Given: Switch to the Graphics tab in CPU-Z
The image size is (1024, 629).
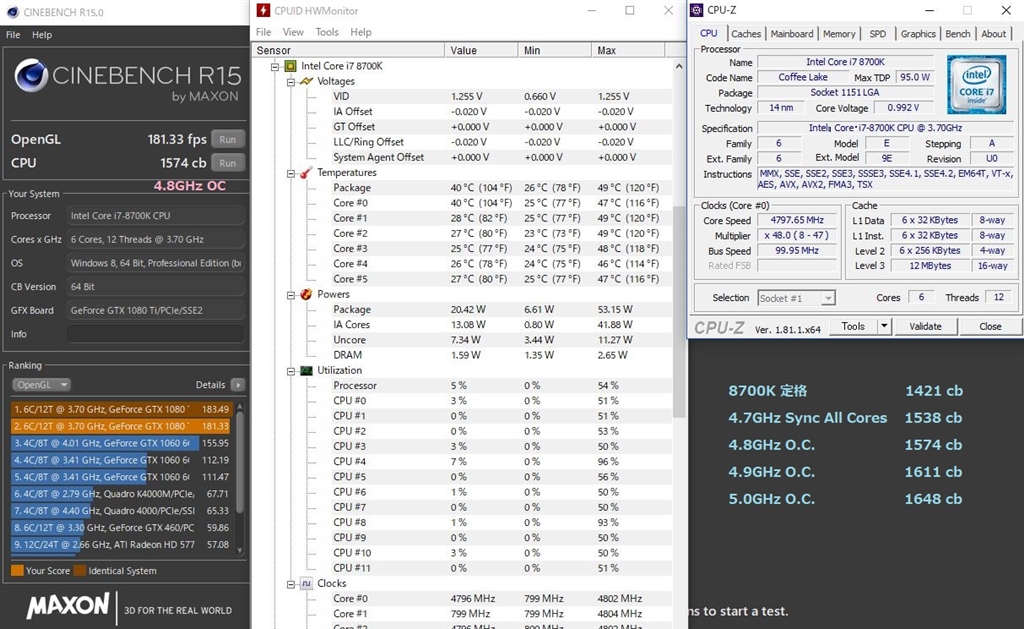Looking at the screenshot, I should click(x=918, y=34).
